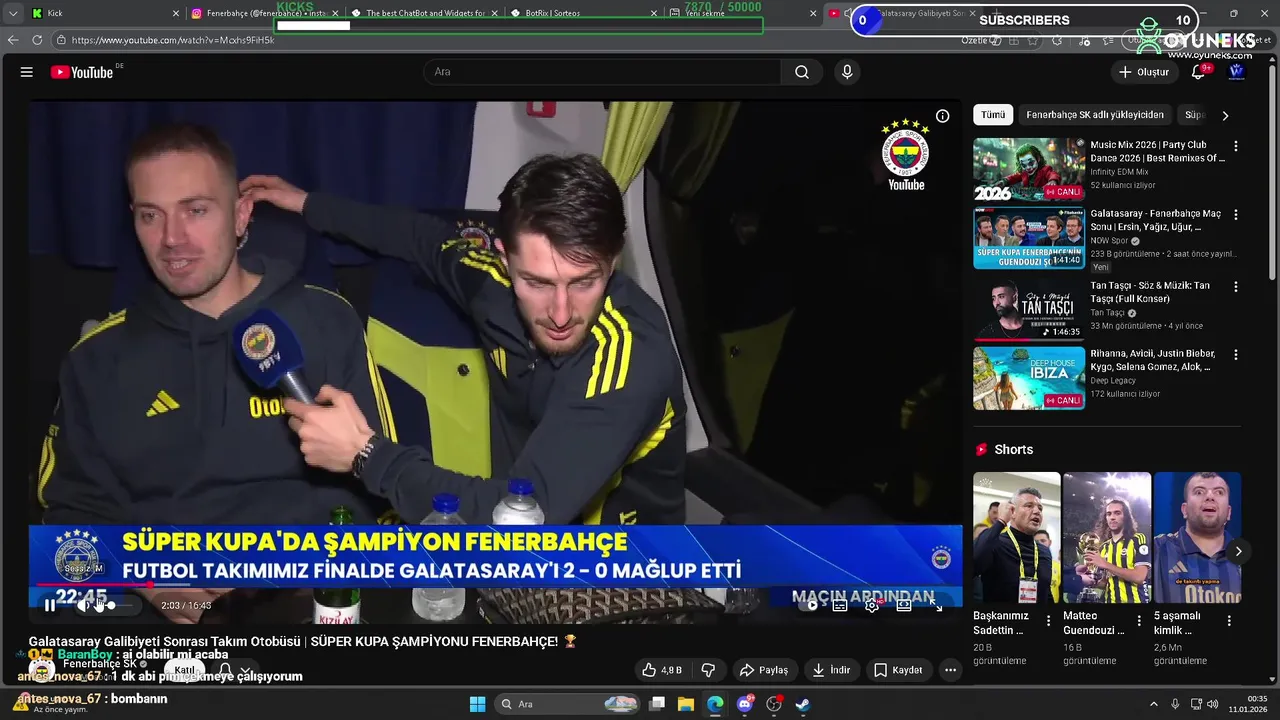This screenshot has width=1280, height=720.
Task: Open File Explorer from taskbar
Action: 686,704
